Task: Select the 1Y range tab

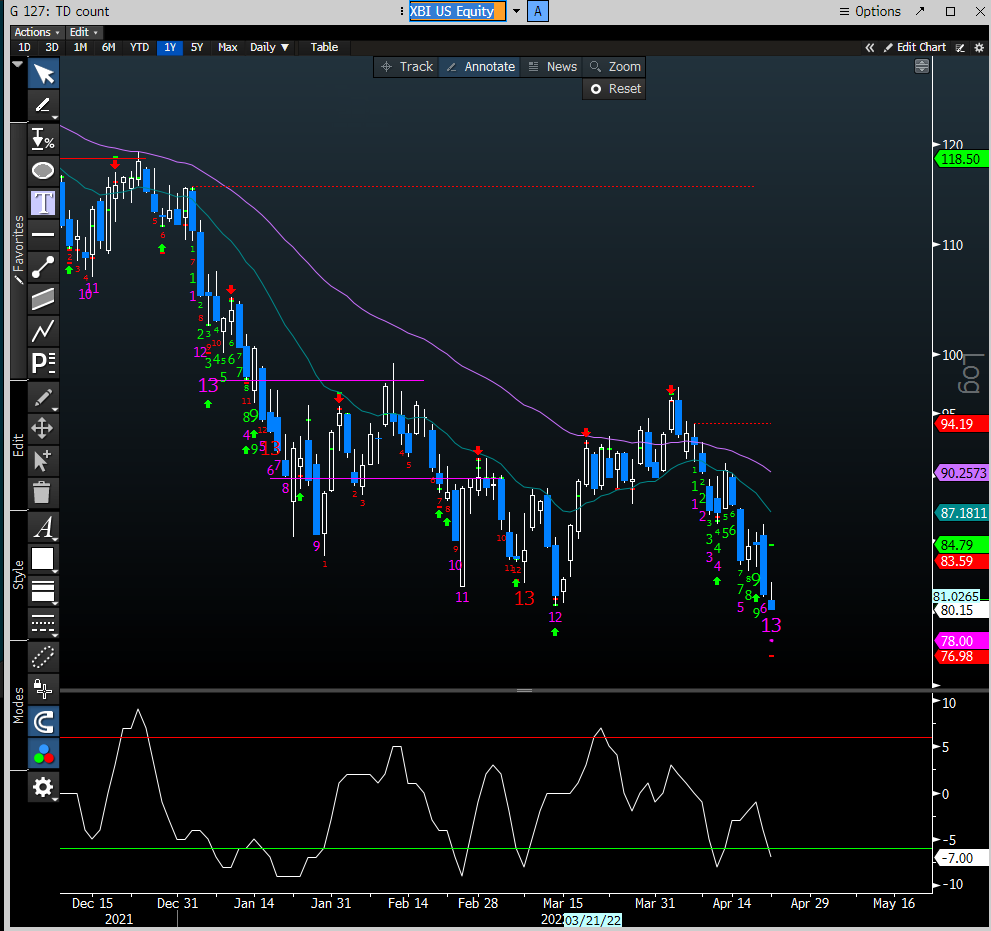Action: (x=170, y=47)
